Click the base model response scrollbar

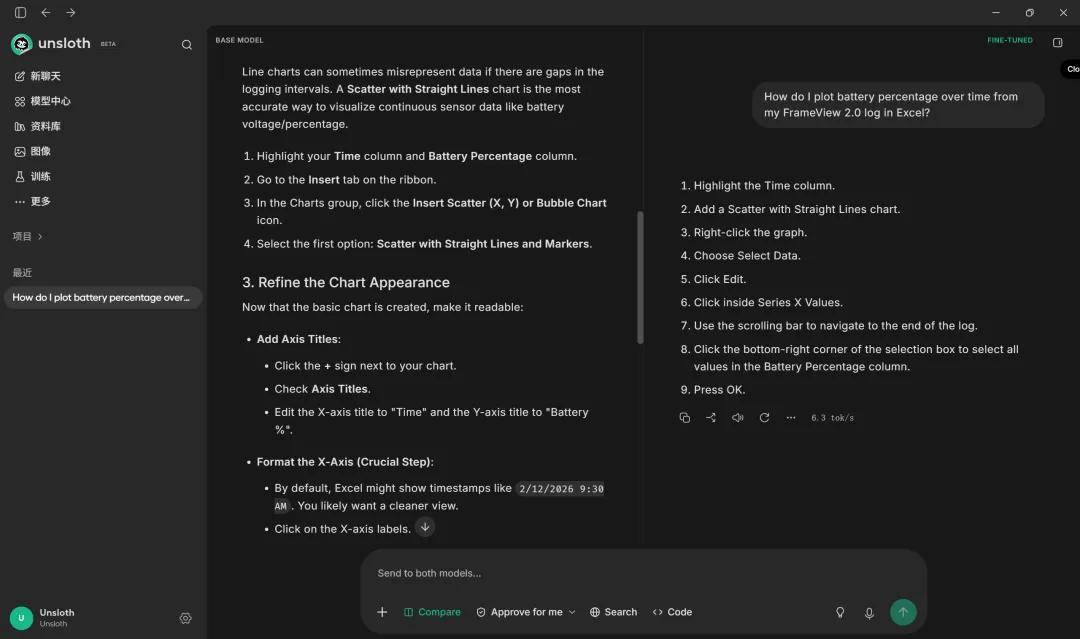(641, 277)
